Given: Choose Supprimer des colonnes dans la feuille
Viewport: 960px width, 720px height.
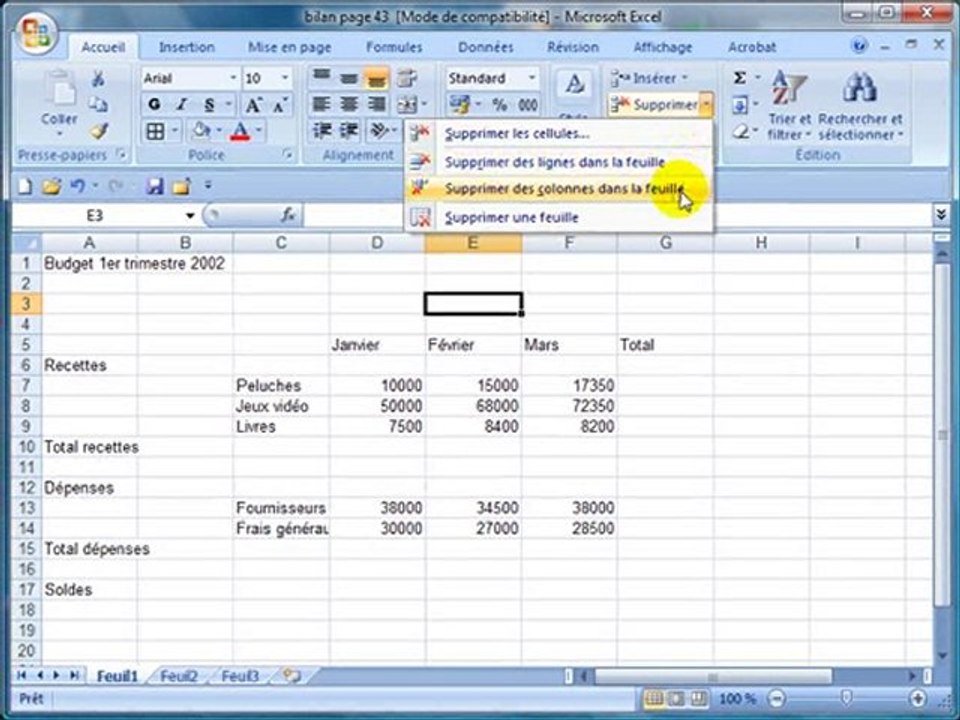Looking at the screenshot, I should (x=558, y=189).
